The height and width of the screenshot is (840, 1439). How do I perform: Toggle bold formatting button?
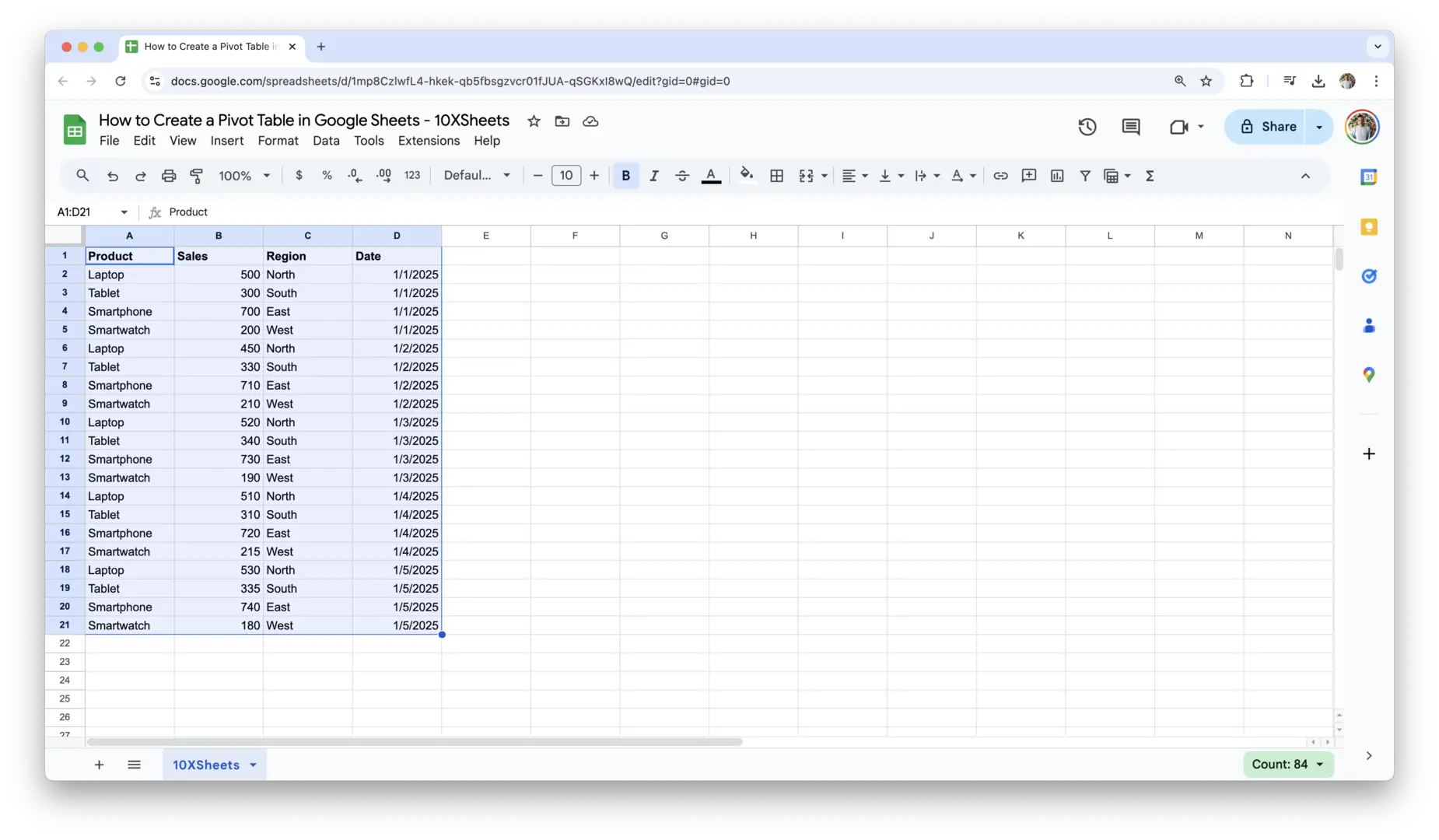(x=625, y=176)
